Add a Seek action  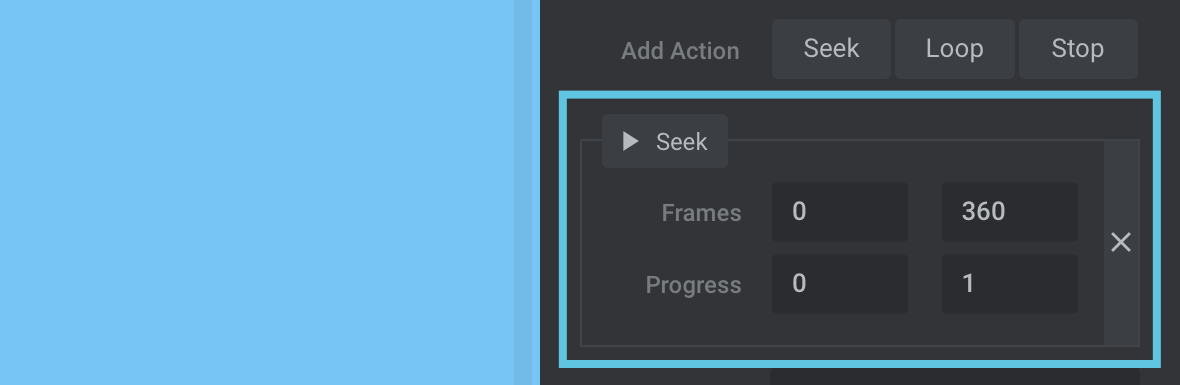(x=831, y=49)
